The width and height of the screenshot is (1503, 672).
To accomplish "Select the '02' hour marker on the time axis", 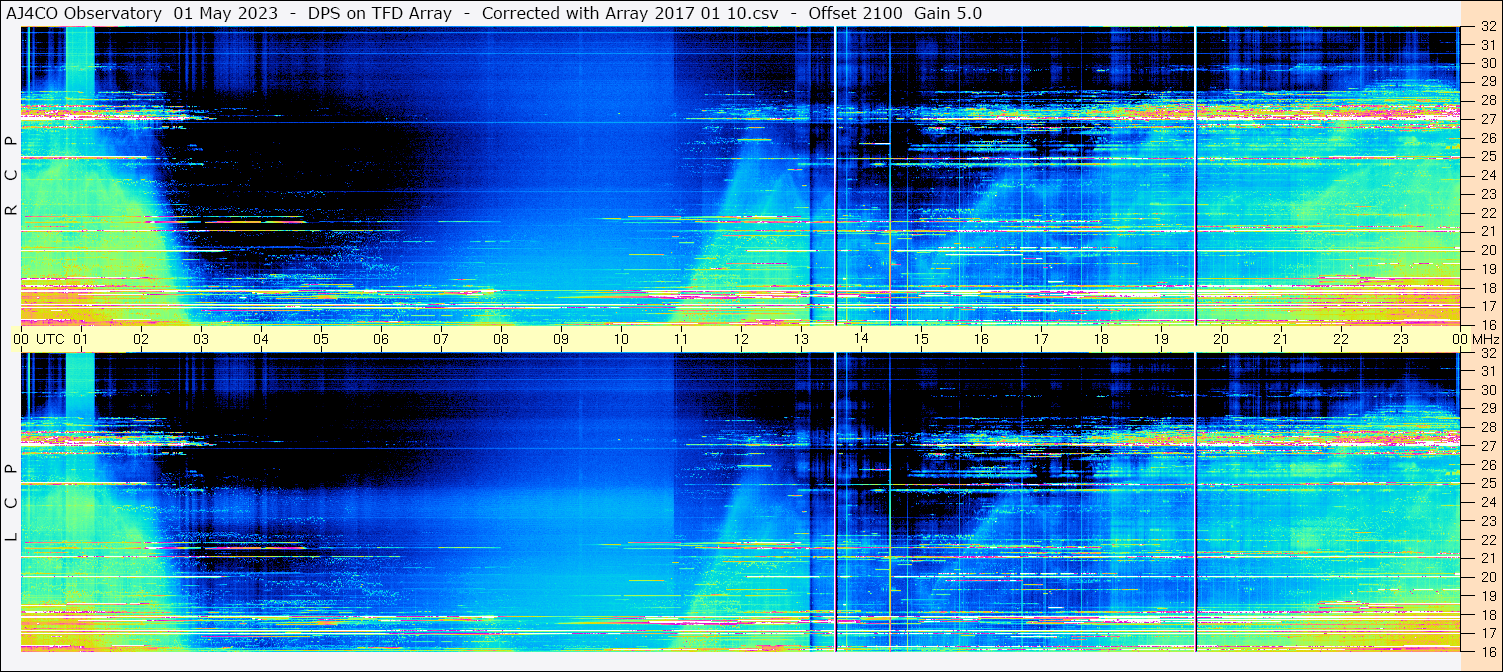I will [x=141, y=339].
